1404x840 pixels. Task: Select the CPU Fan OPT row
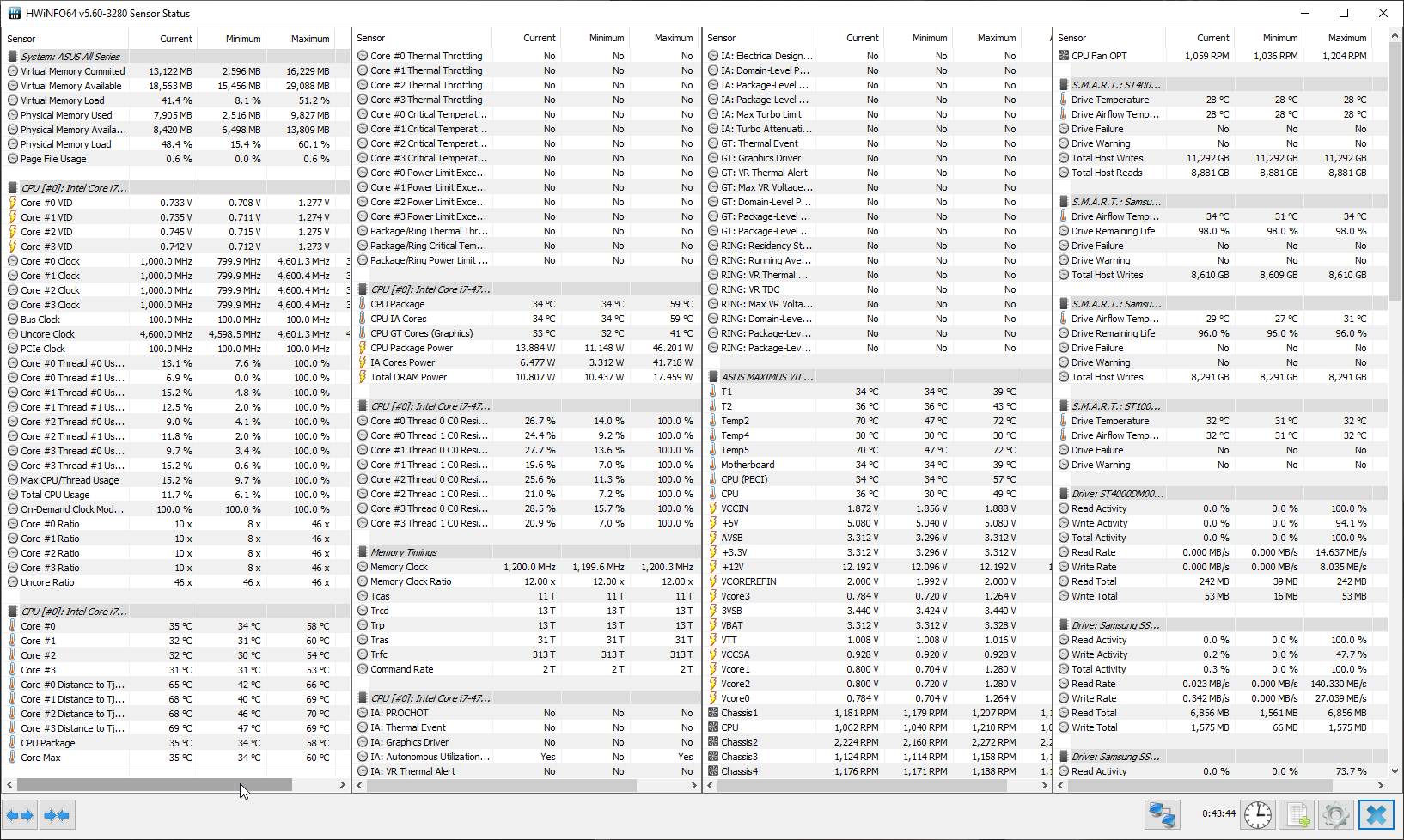click(x=1099, y=56)
